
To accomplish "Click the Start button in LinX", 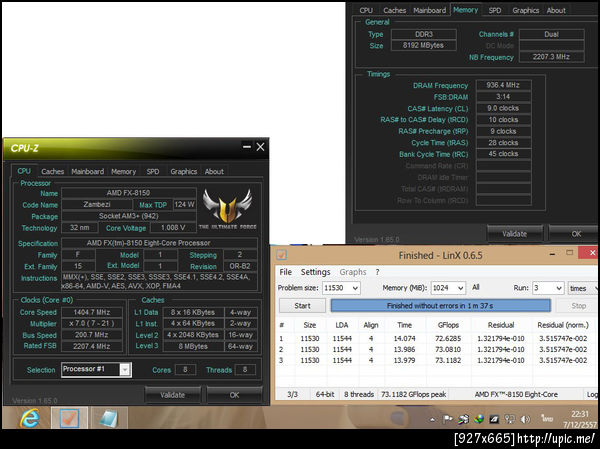I will (302, 305).
